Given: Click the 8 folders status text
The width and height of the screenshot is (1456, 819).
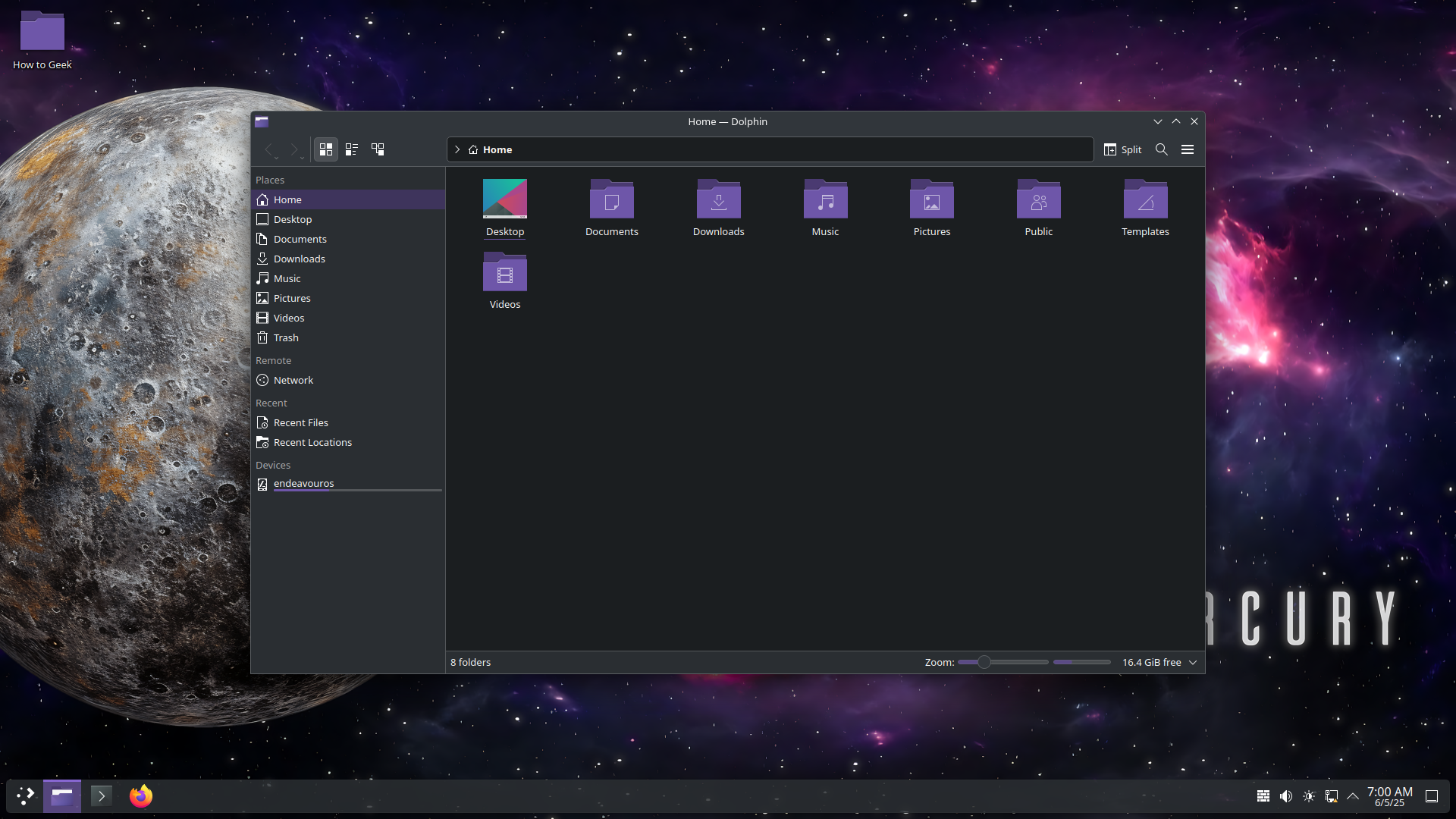Looking at the screenshot, I should 471,662.
